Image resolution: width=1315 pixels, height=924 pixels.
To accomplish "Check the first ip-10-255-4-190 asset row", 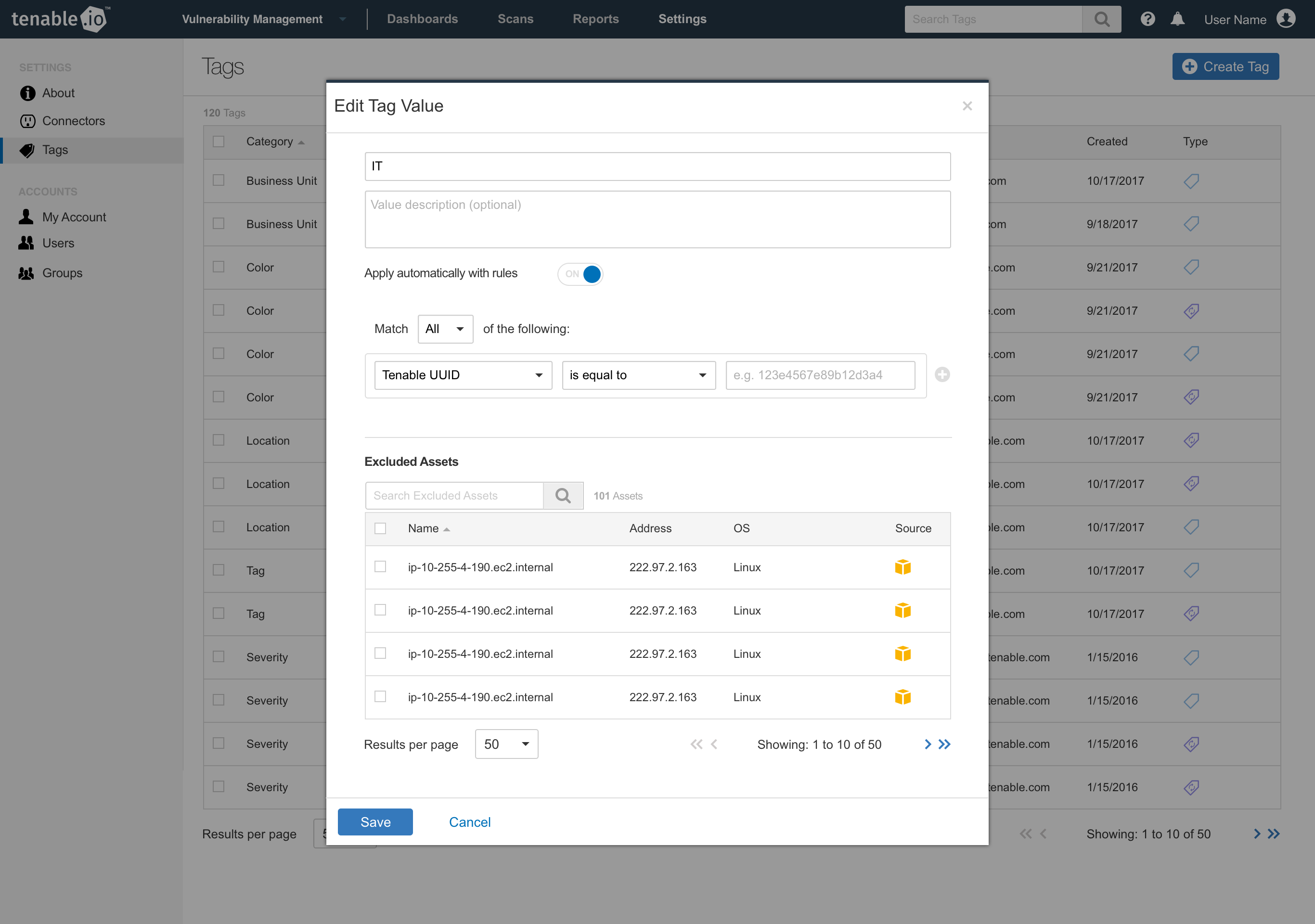I will coord(380,567).
